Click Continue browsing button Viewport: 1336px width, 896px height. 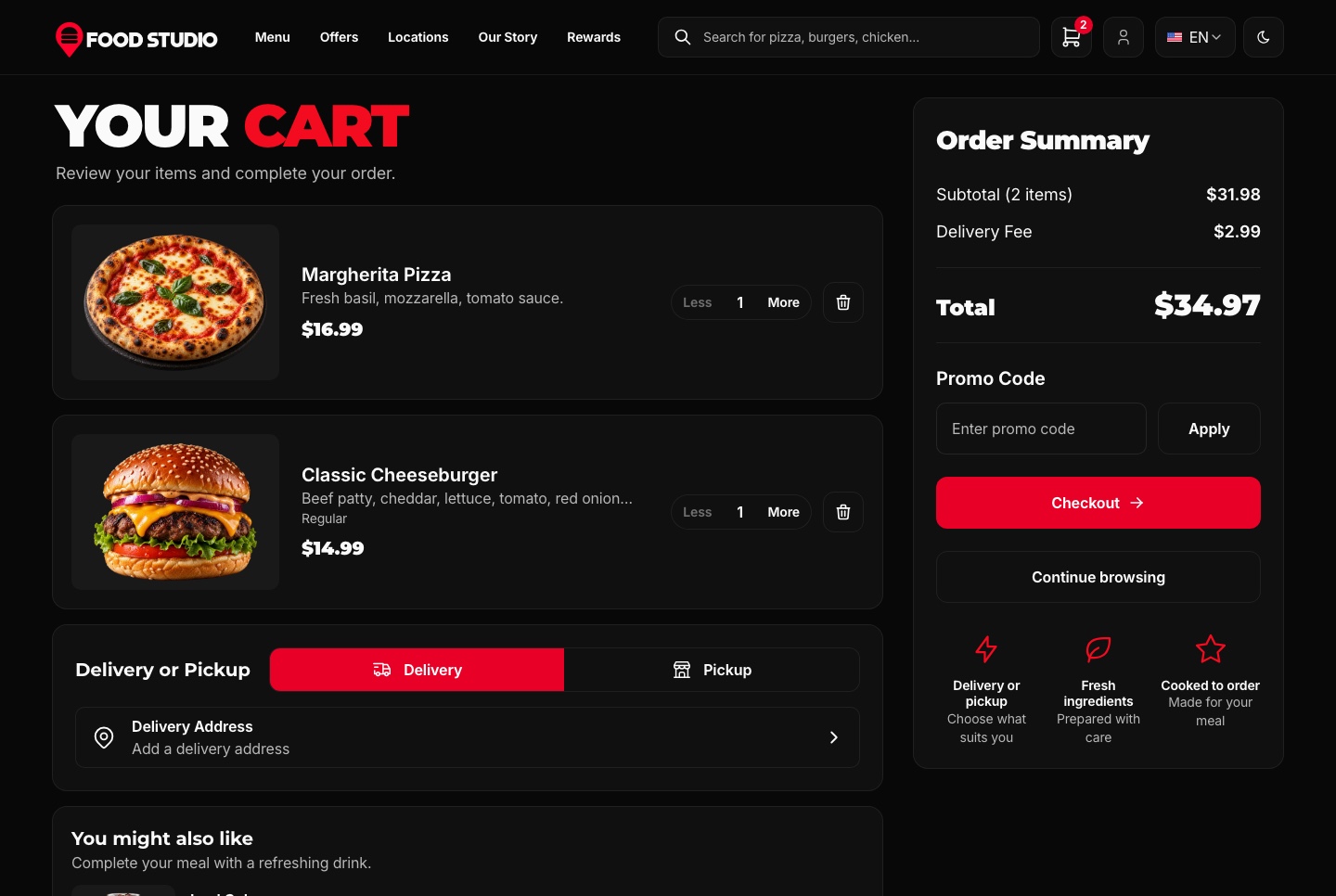pyautogui.click(x=1098, y=577)
